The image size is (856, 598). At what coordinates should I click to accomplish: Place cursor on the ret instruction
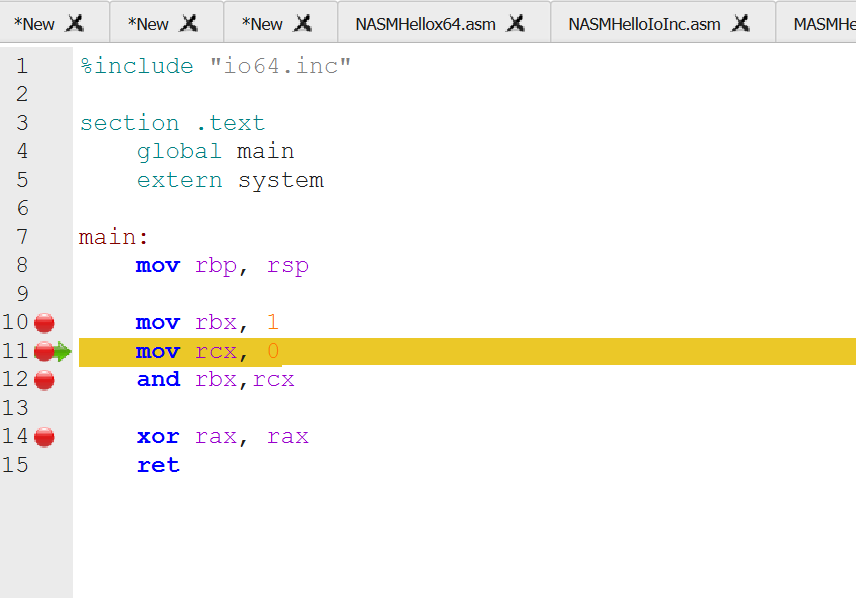point(158,465)
